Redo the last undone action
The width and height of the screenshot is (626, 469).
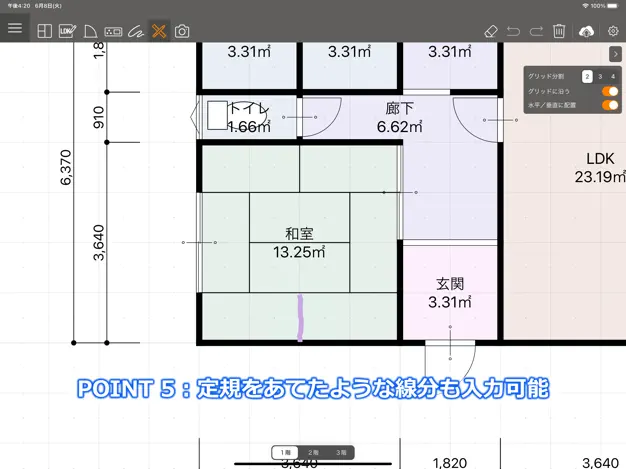536,31
